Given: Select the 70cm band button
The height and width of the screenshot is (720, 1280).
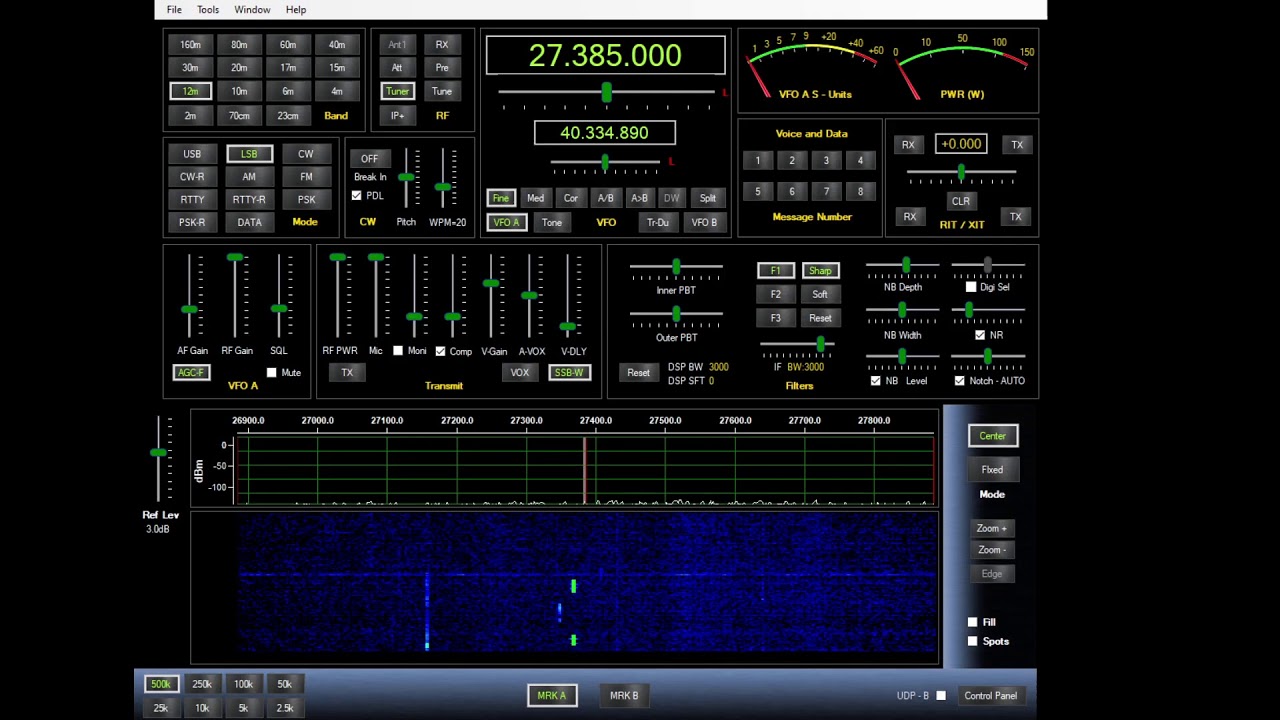Looking at the screenshot, I should point(239,116).
